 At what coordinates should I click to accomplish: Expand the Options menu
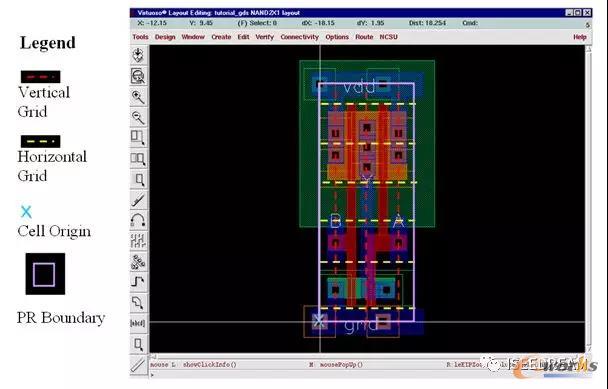pos(337,37)
